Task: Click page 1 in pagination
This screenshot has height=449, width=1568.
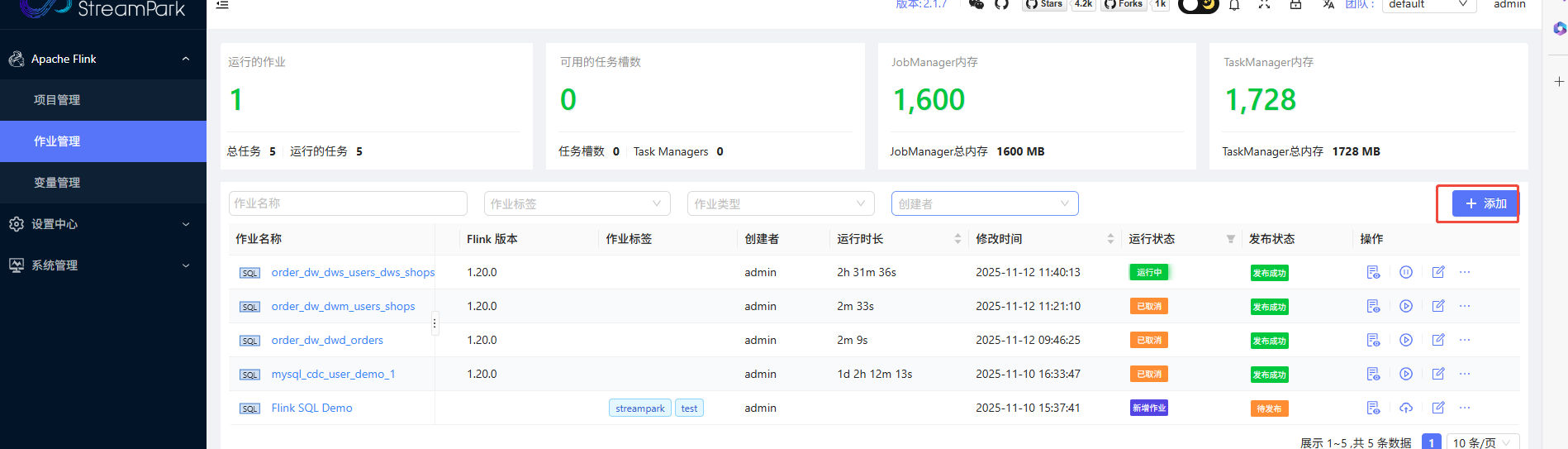Action: tap(1432, 442)
